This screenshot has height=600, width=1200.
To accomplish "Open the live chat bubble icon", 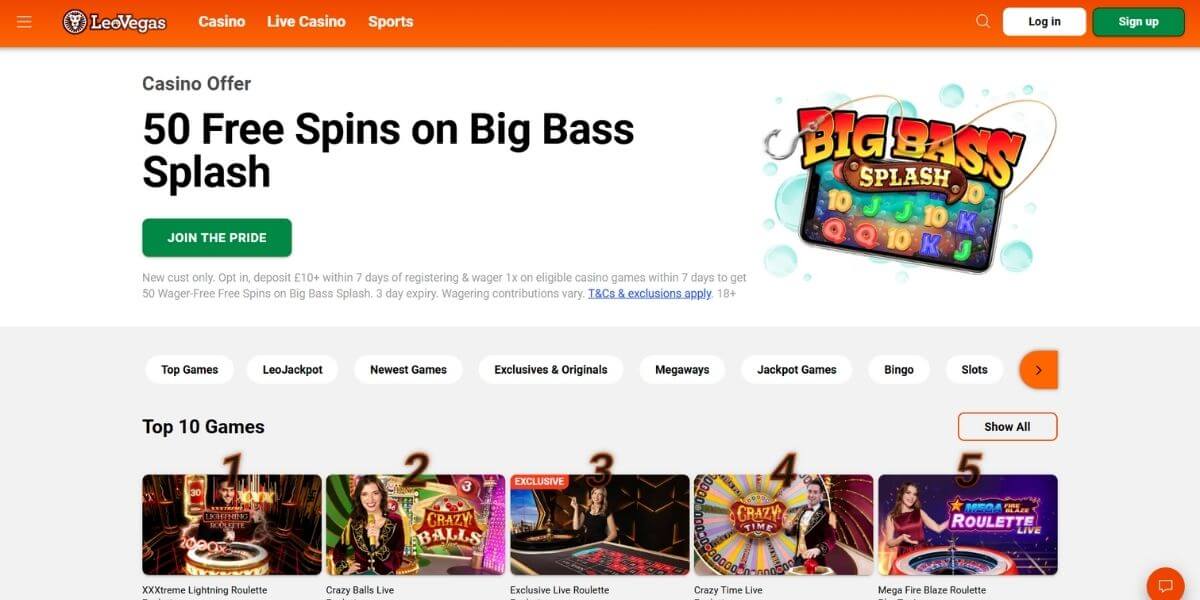I will [1165, 585].
